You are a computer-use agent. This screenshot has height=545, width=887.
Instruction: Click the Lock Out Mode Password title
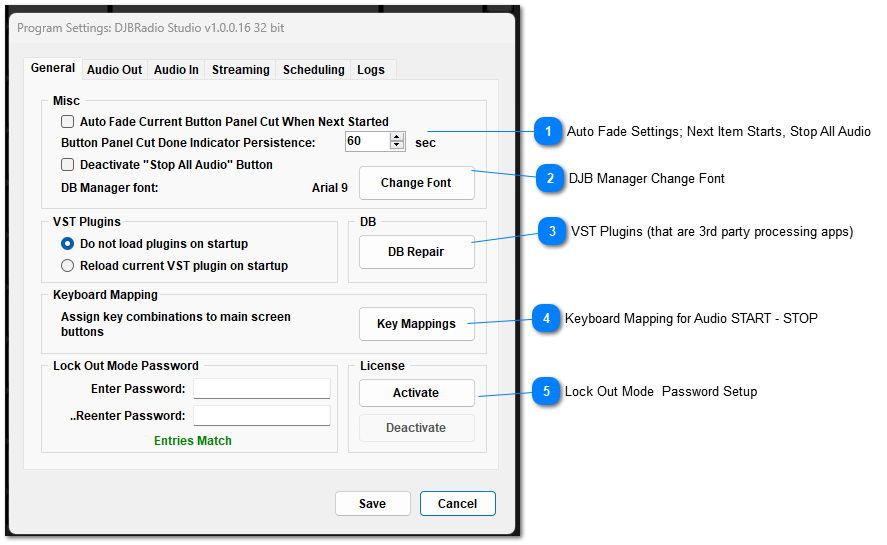click(126, 366)
